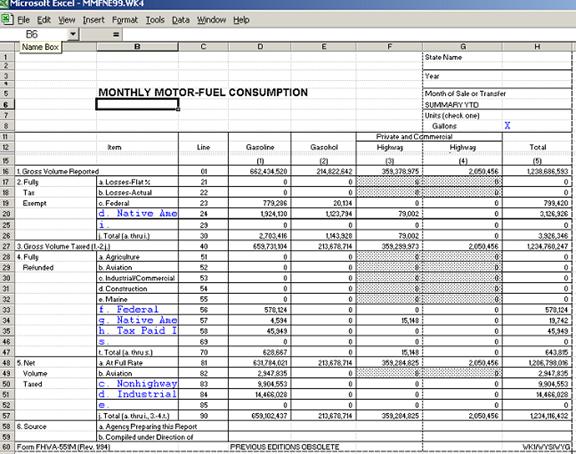
Task: Click the 'Gasohol' column heading
Action: coord(324,147)
